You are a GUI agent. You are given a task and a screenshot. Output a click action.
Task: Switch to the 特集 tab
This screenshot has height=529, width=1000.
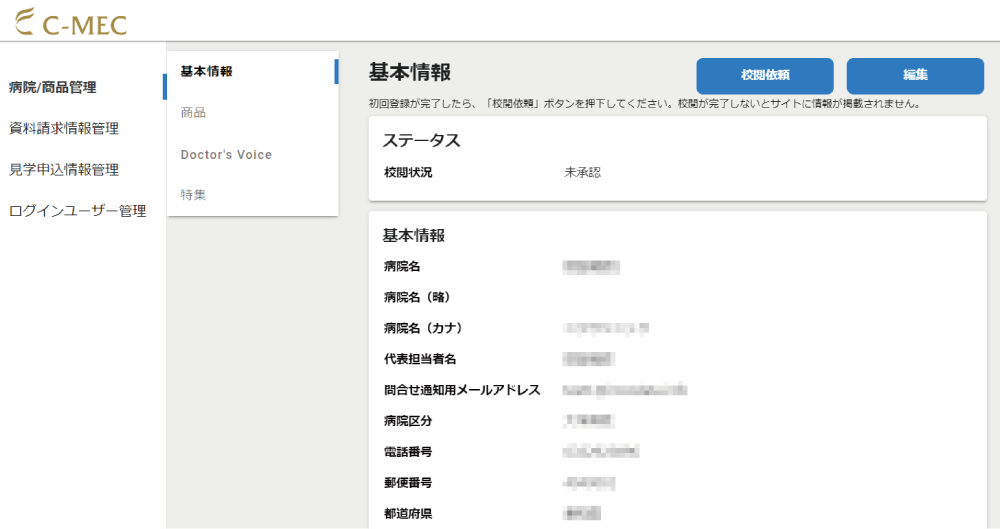pyautogui.click(x=193, y=195)
